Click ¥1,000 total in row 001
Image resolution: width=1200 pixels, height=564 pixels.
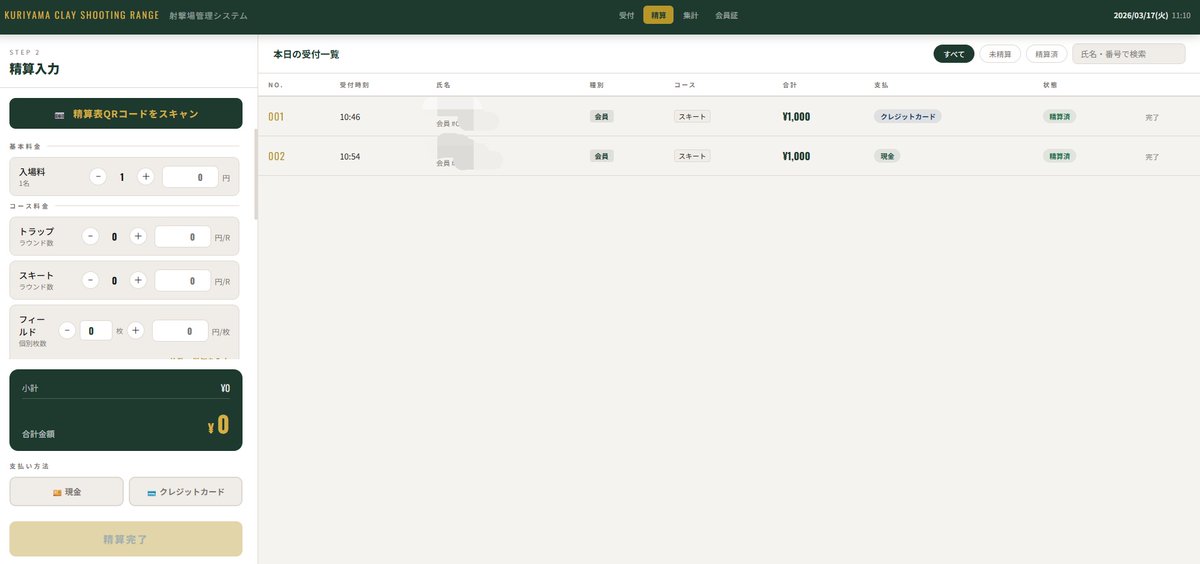point(796,117)
